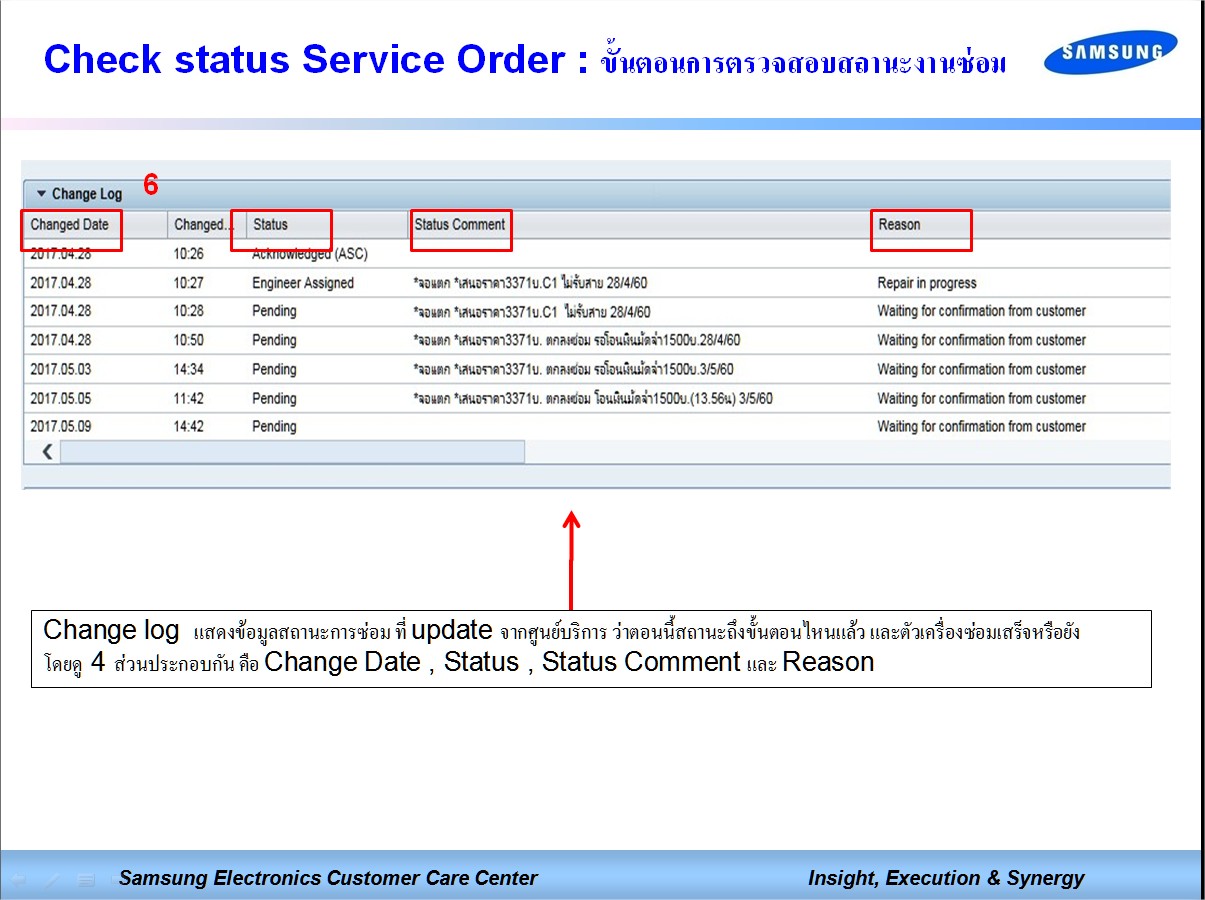
Task: Select the 14:34 time cell
Action: pyautogui.click(x=188, y=369)
